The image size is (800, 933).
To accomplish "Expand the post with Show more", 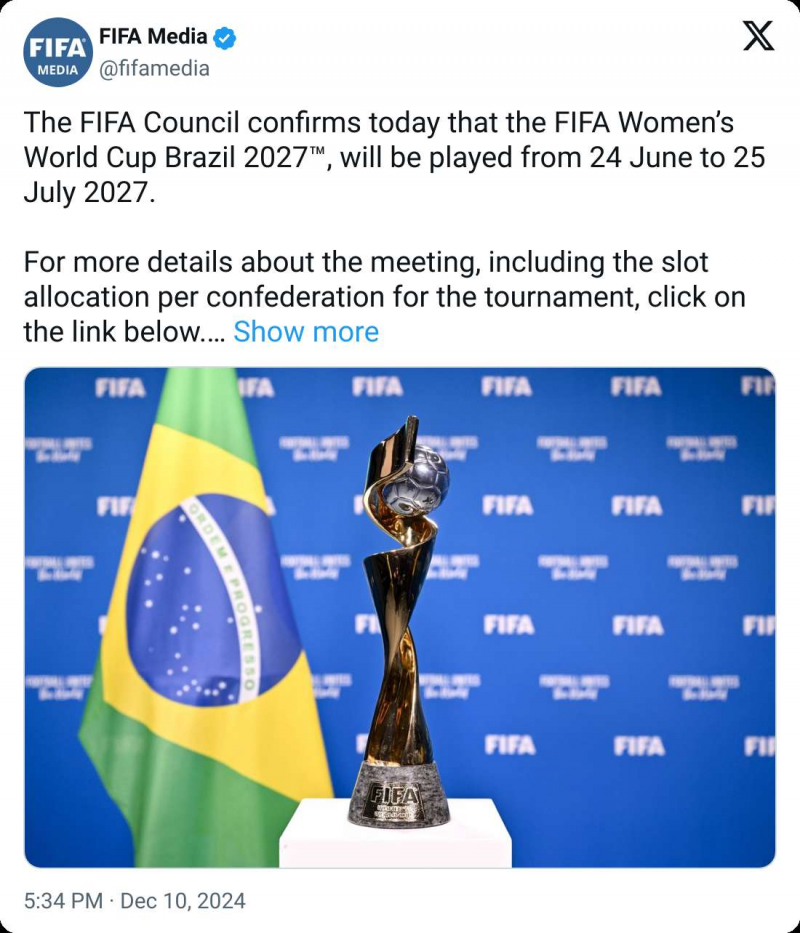I will (x=306, y=332).
